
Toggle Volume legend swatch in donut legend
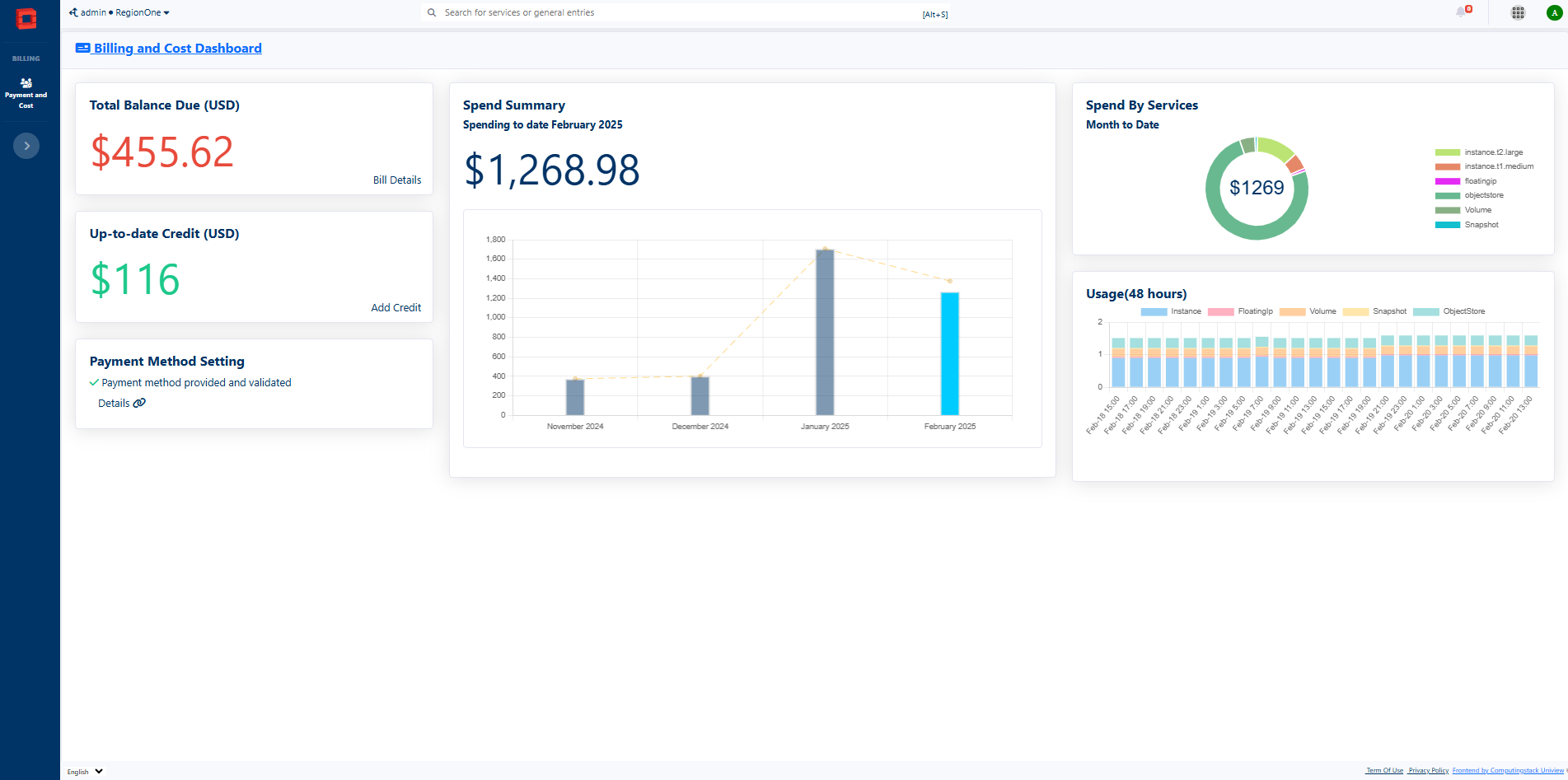pos(1448,210)
